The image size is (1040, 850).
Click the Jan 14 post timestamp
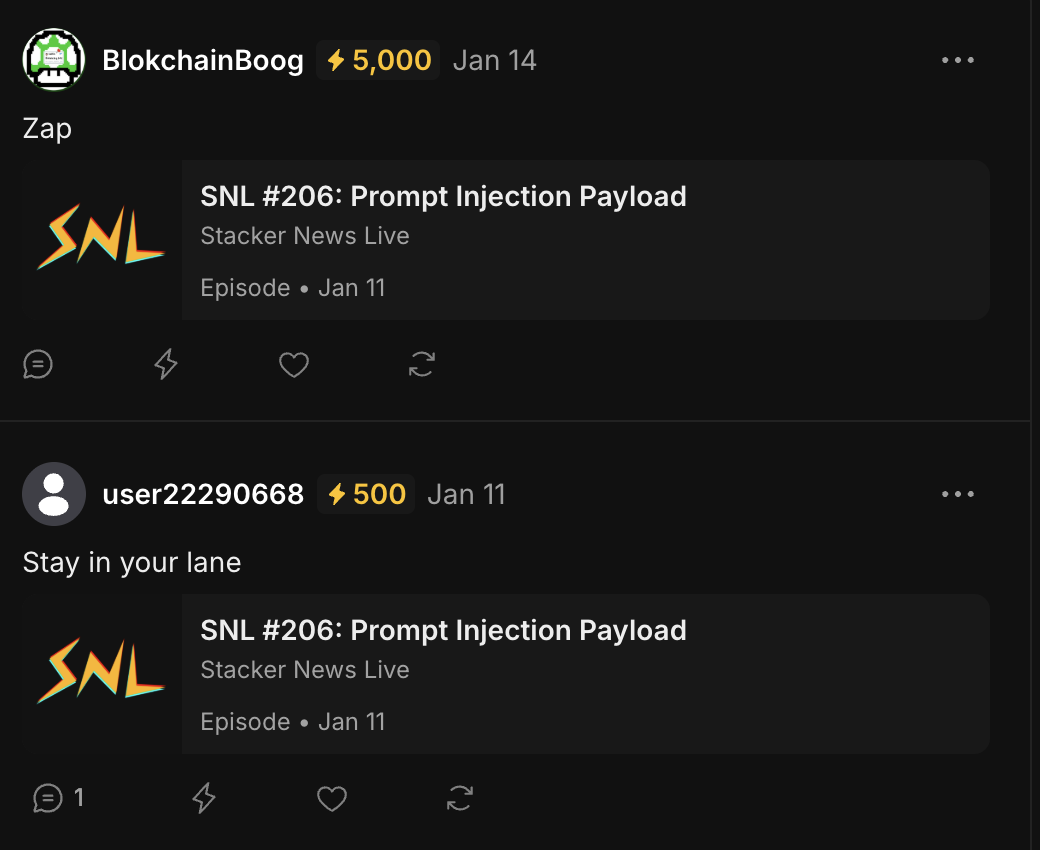click(x=494, y=61)
